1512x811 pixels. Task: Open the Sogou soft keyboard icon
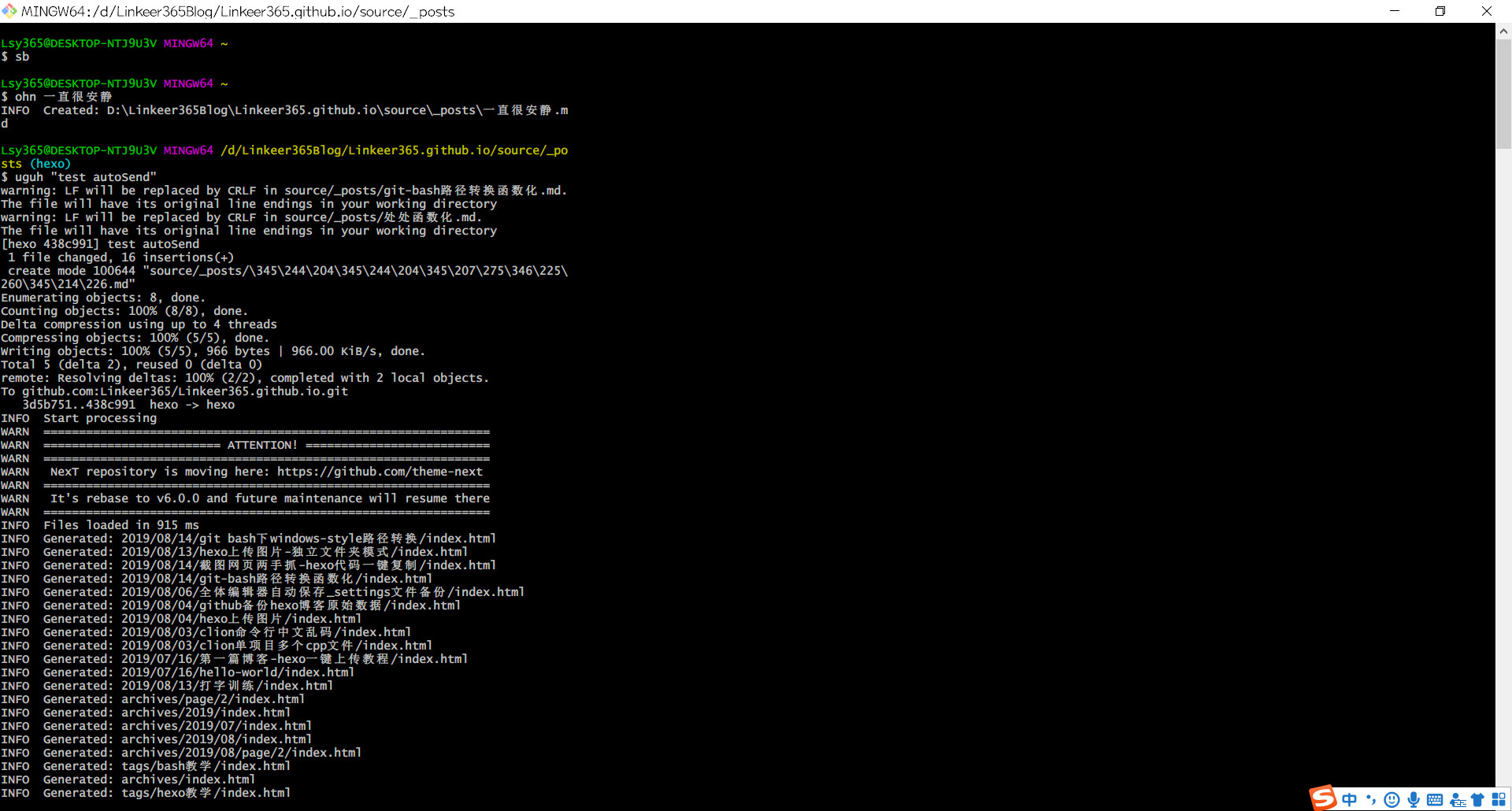tap(1435, 800)
